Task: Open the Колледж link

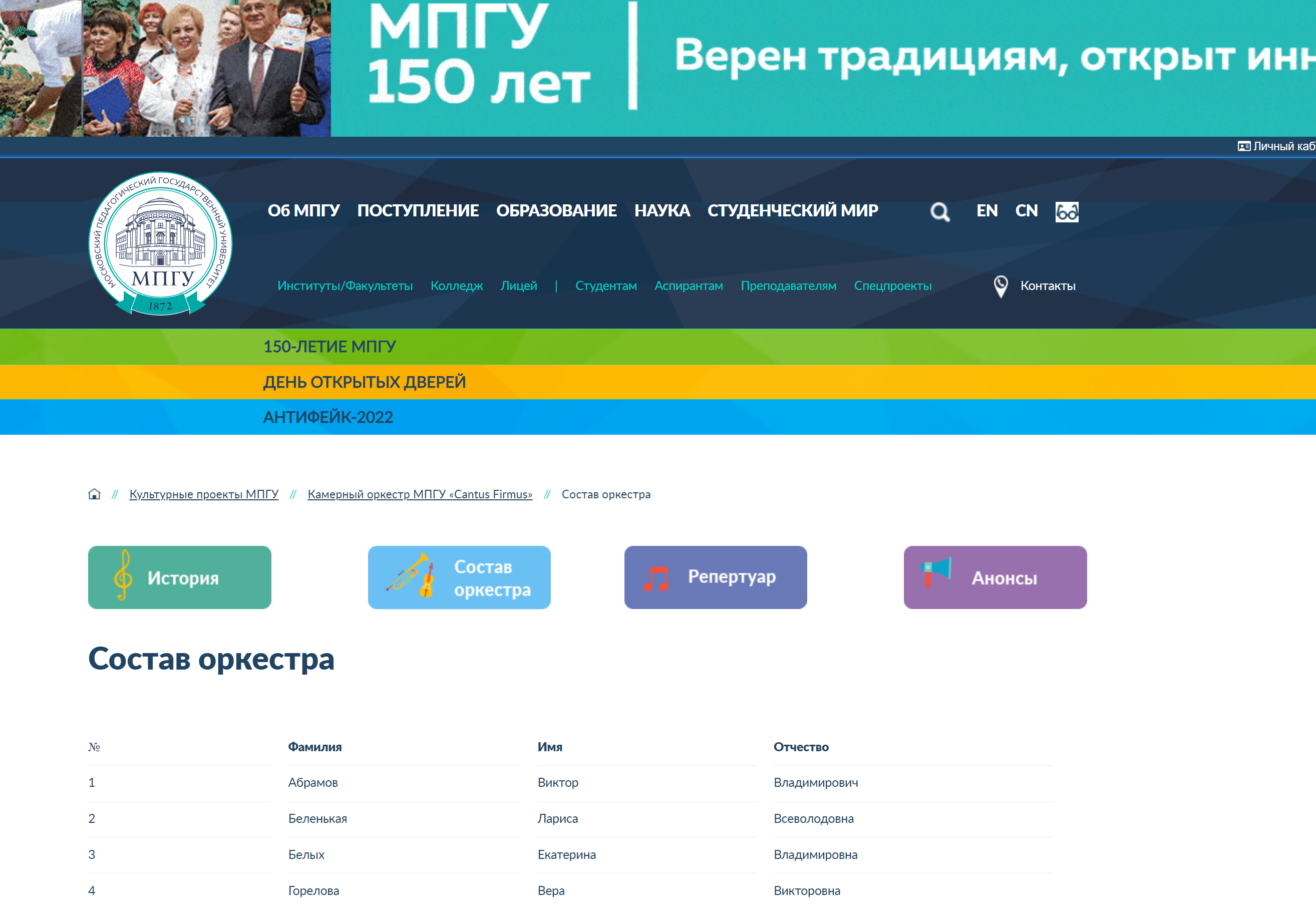Action: coord(457,286)
